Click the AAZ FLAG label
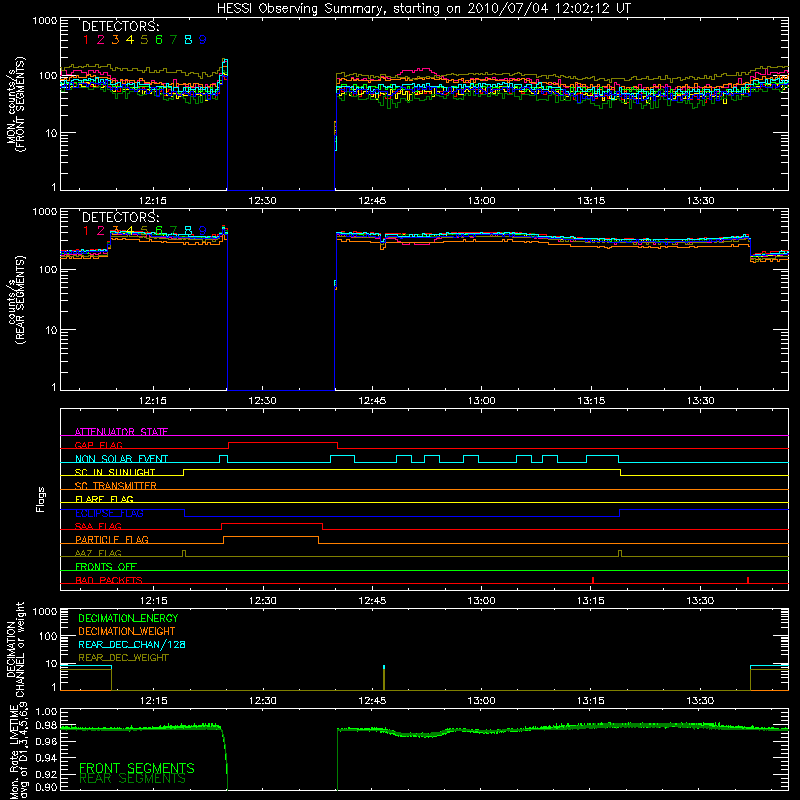 98,553
